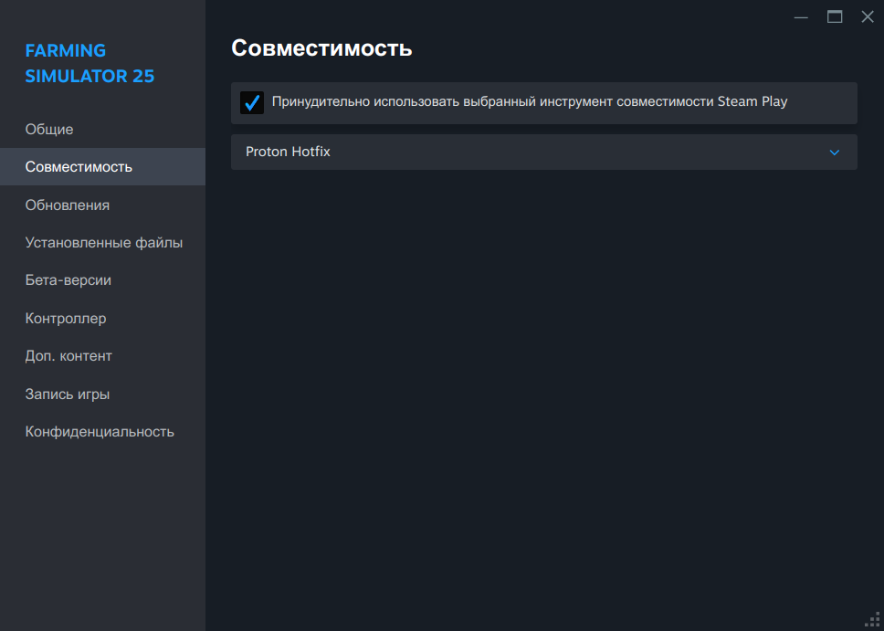Screen dimensions: 884x631
Task: Open Установленные файлы section
Action: coord(103,242)
